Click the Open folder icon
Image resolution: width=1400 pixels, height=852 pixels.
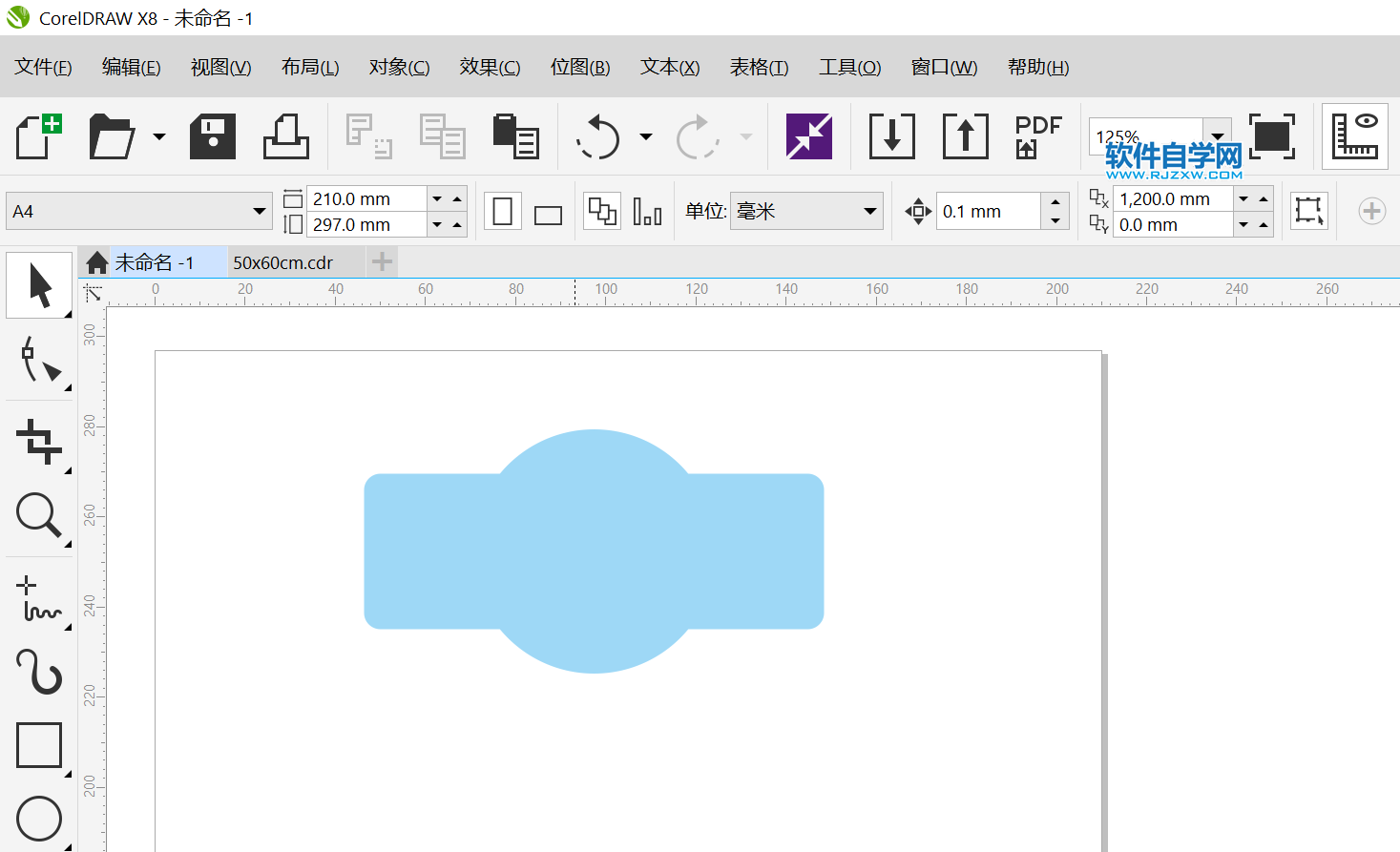112,136
